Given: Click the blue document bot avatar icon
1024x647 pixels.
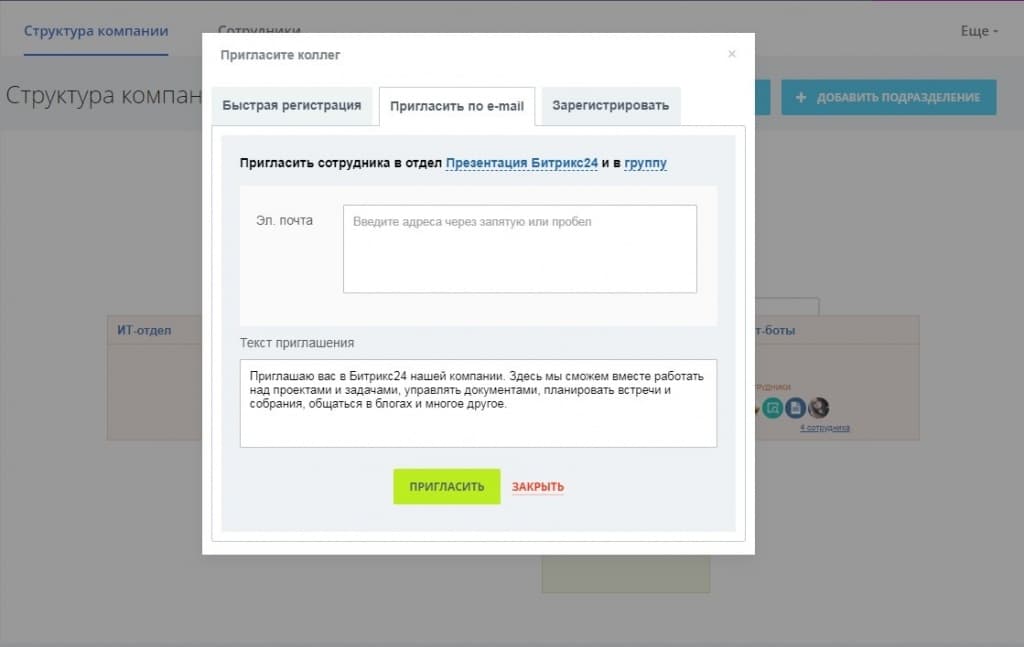Looking at the screenshot, I should click(795, 408).
